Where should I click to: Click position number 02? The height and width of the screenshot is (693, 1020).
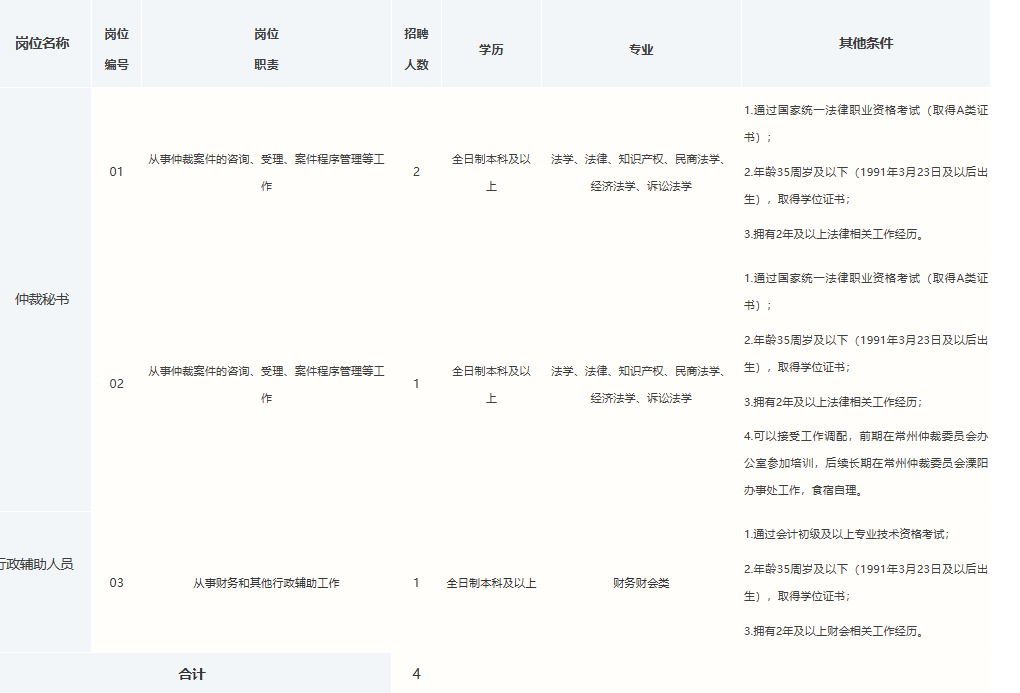116,384
